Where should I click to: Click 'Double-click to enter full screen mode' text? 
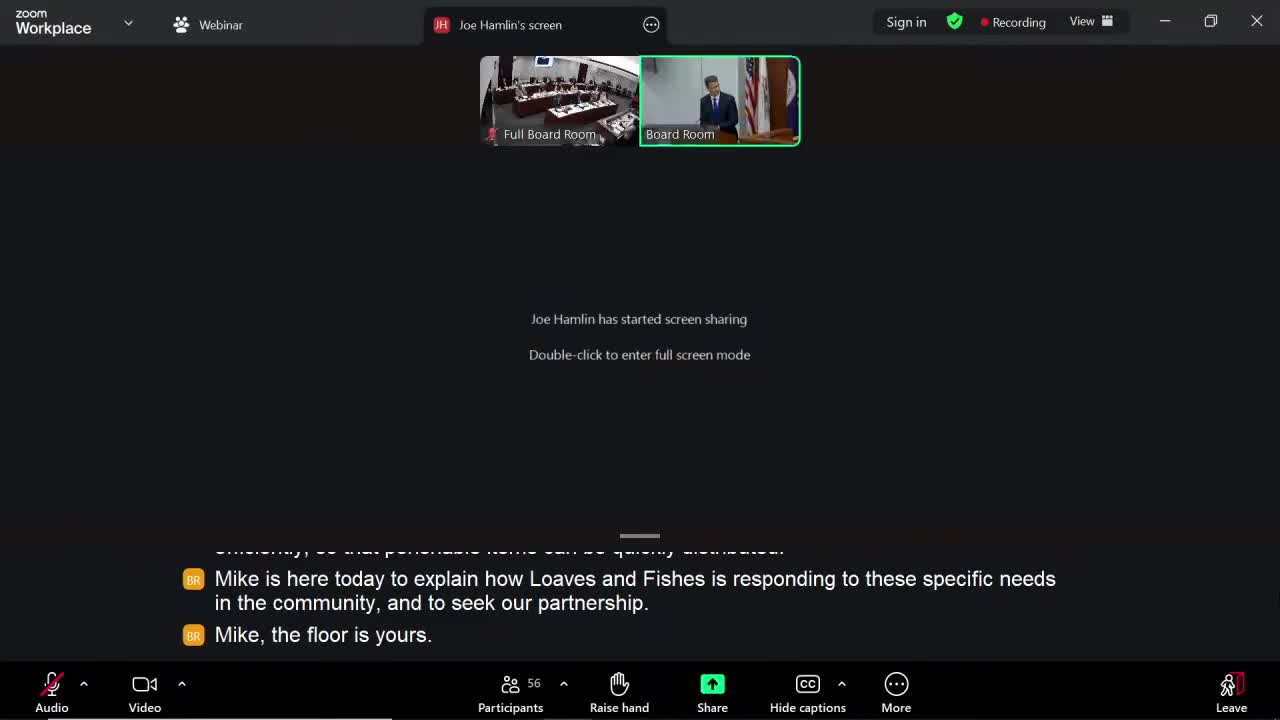640,355
